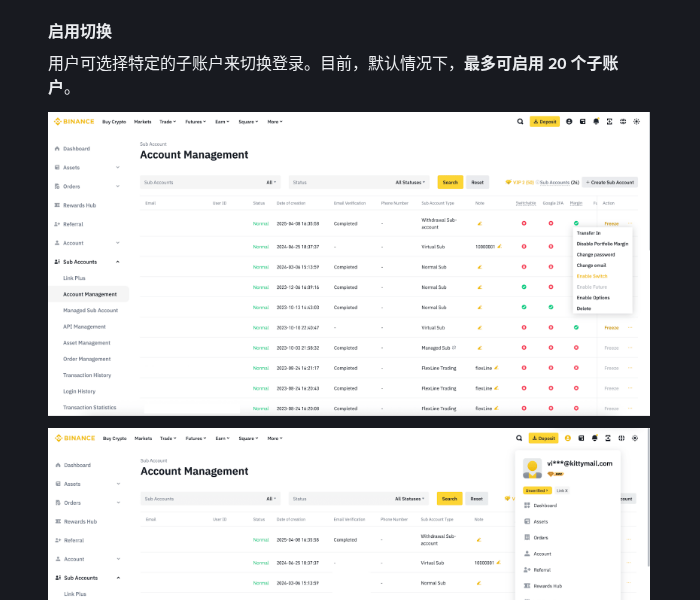Click highlighted profile icon in lower screenshot header
This screenshot has height=600, width=700.
point(568,438)
